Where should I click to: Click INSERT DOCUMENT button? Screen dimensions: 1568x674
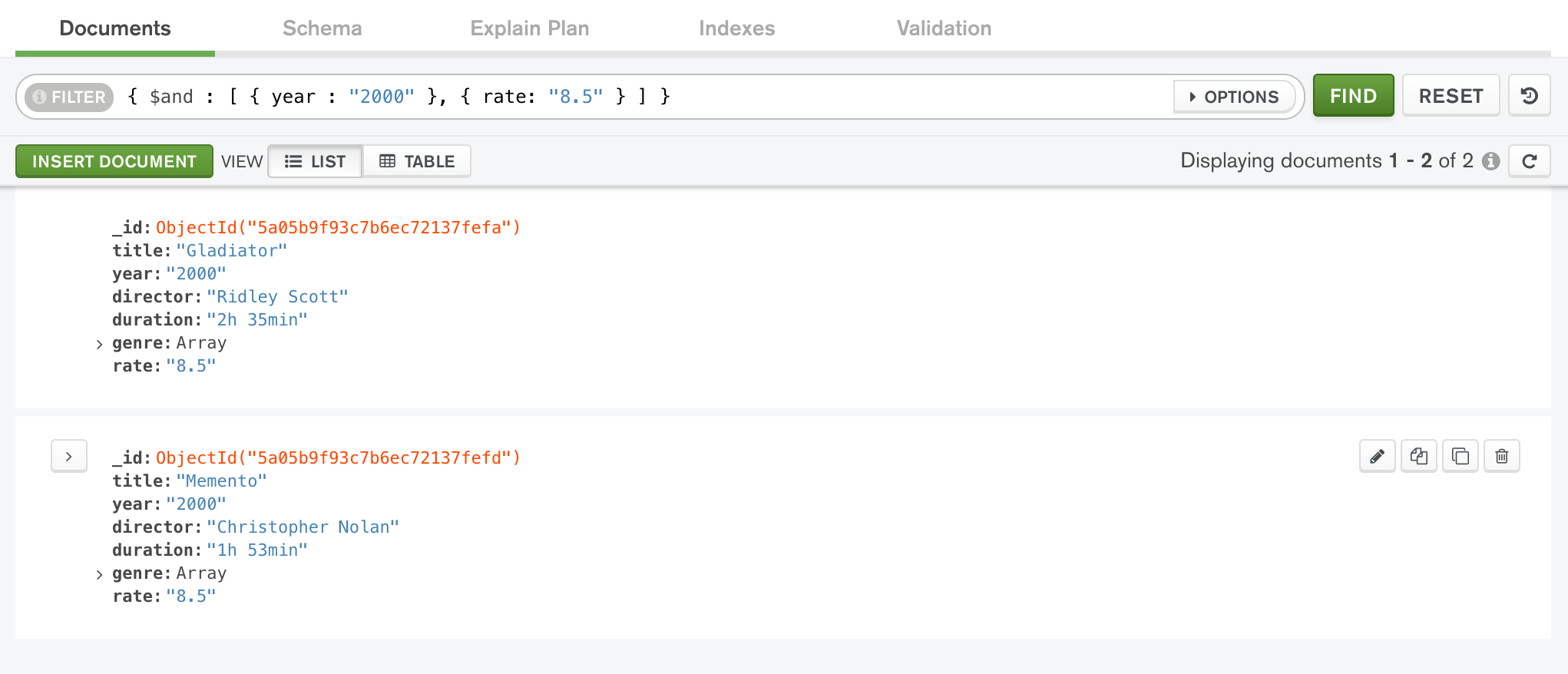click(114, 161)
